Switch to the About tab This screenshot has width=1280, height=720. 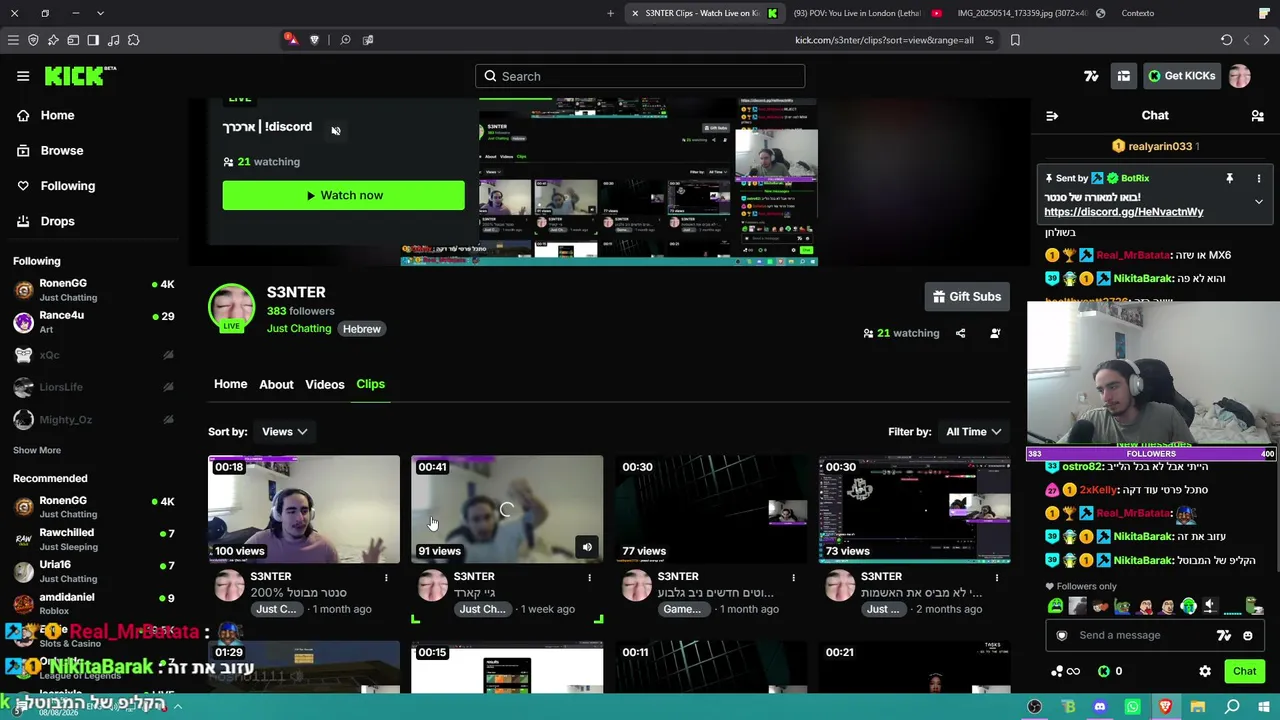(276, 384)
